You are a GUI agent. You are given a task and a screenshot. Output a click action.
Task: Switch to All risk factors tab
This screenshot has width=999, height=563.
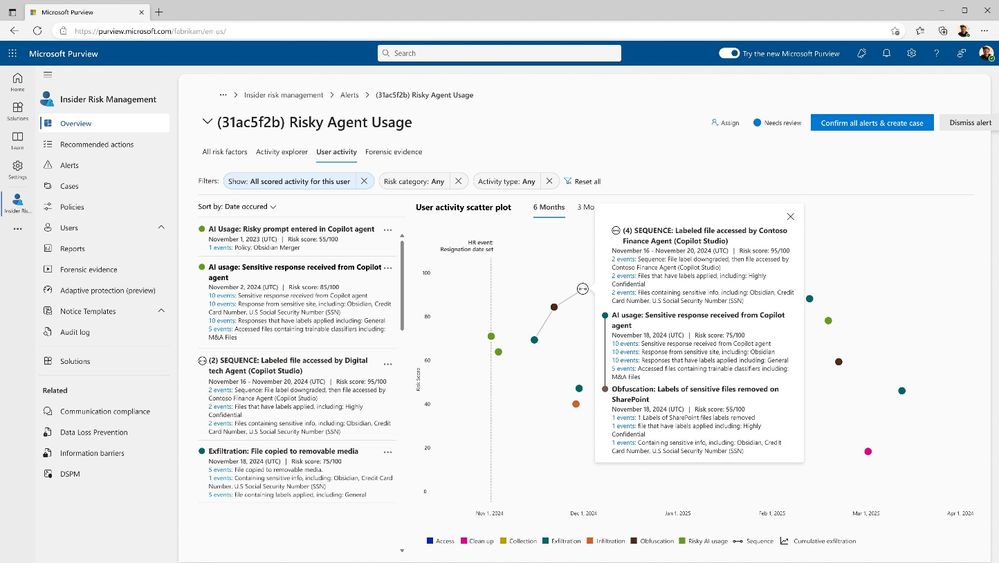pyautogui.click(x=224, y=152)
